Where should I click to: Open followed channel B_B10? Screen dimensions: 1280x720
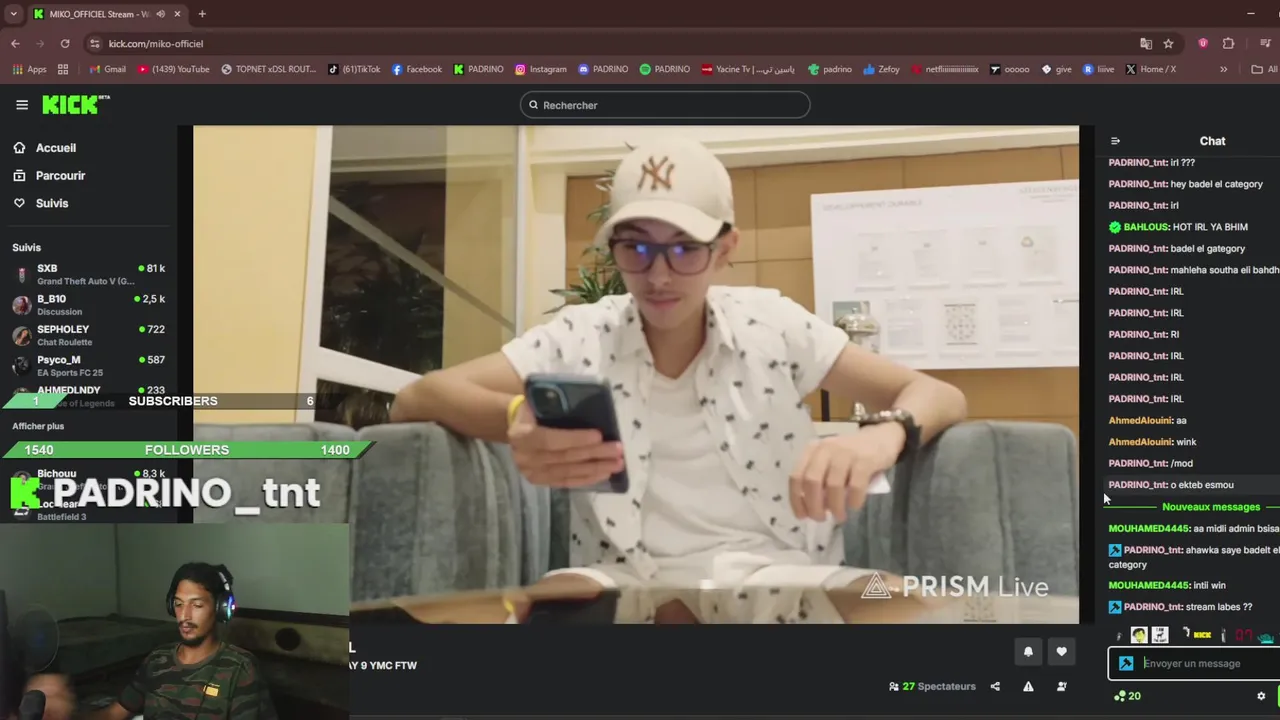(89, 305)
